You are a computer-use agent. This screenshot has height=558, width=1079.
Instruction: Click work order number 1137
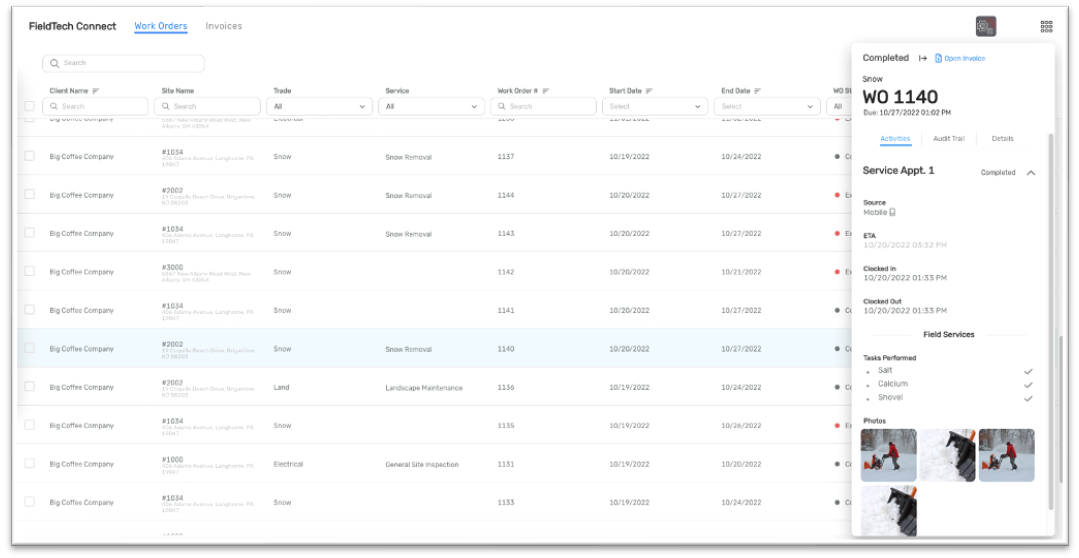coord(506,157)
